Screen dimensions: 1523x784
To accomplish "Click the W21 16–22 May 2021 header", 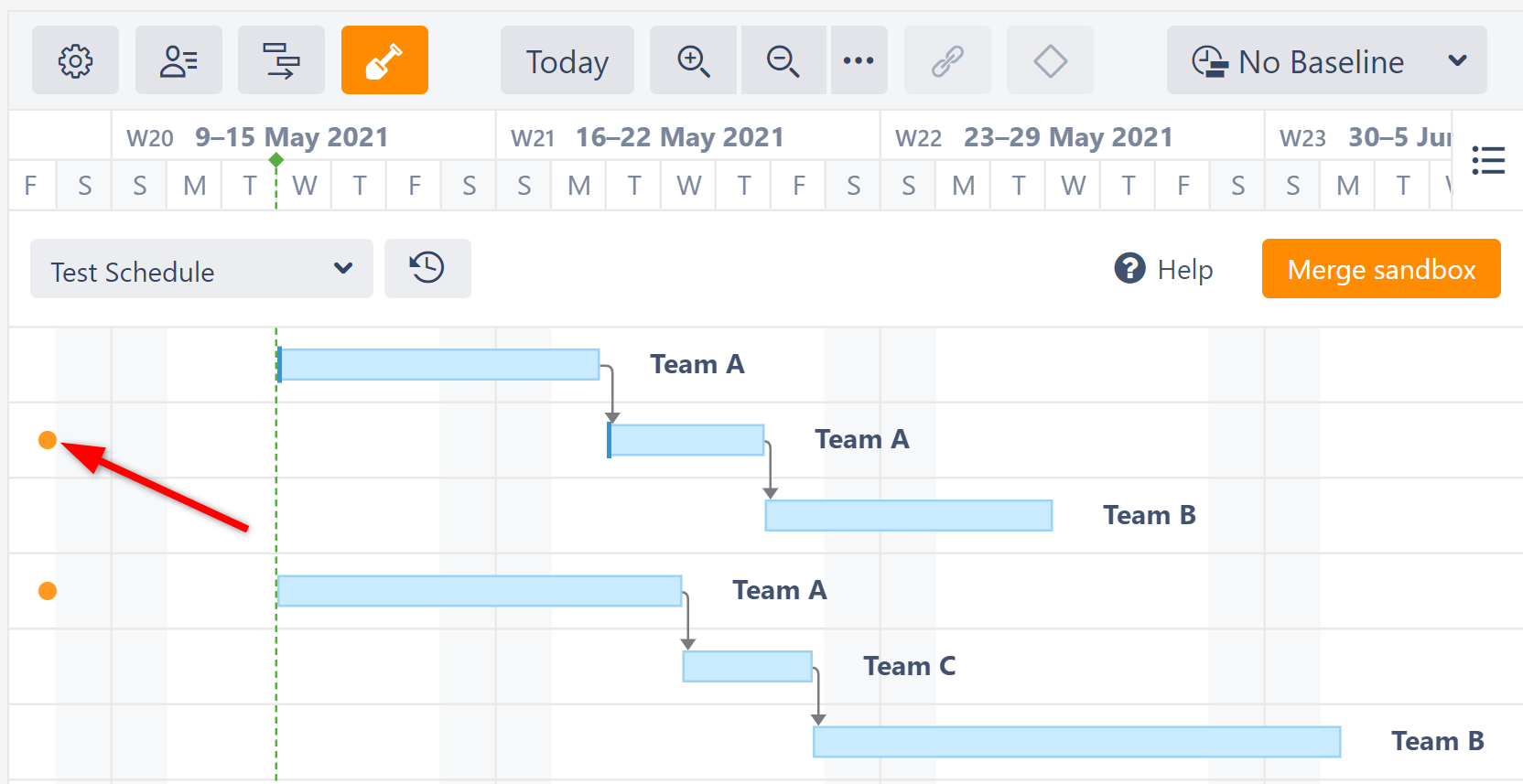I will [x=679, y=137].
